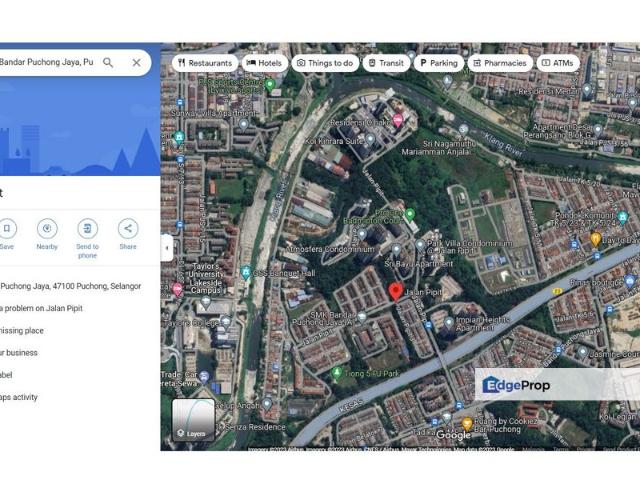Open Nearby places search icon
Screen dimensions: 640x480
pos(47,229)
